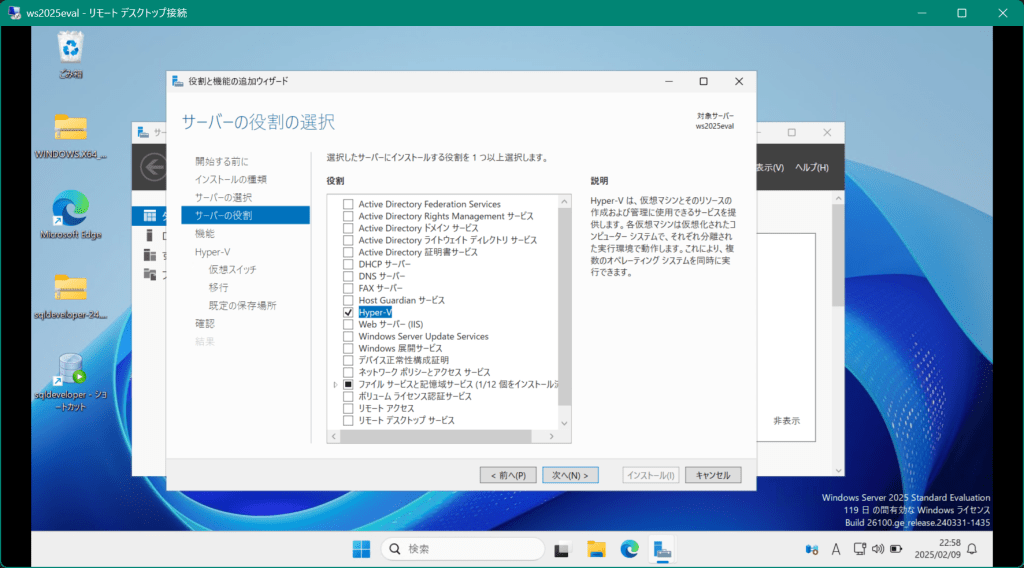Open File Explorer from the taskbar

coord(596,548)
